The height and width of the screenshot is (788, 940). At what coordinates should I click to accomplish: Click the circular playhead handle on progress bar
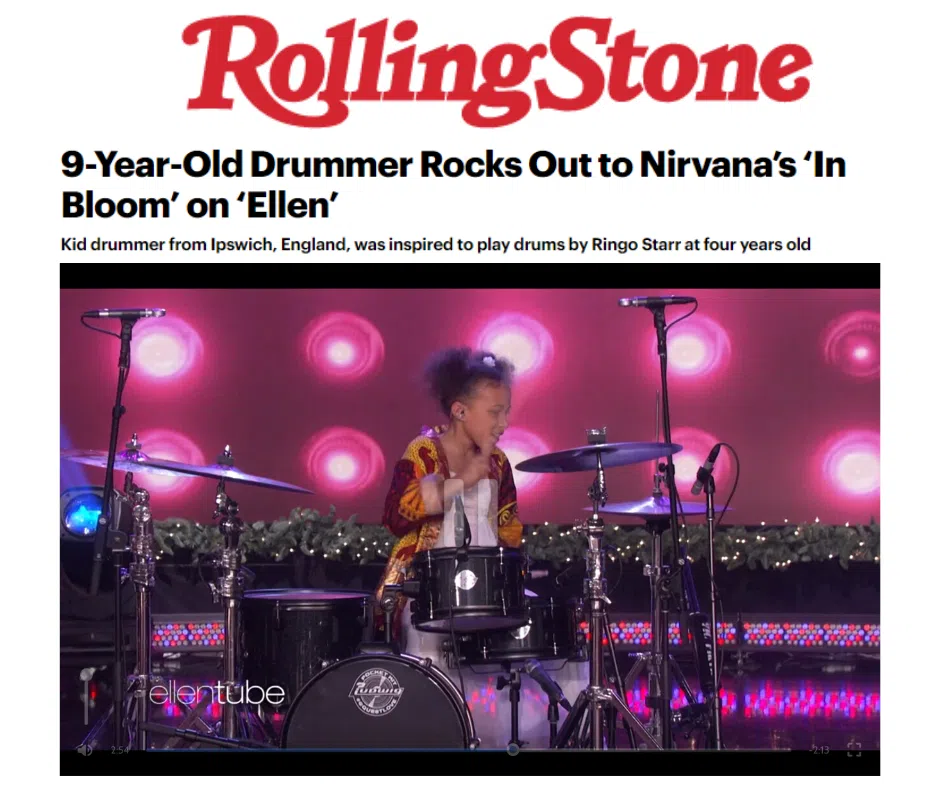coord(513,750)
